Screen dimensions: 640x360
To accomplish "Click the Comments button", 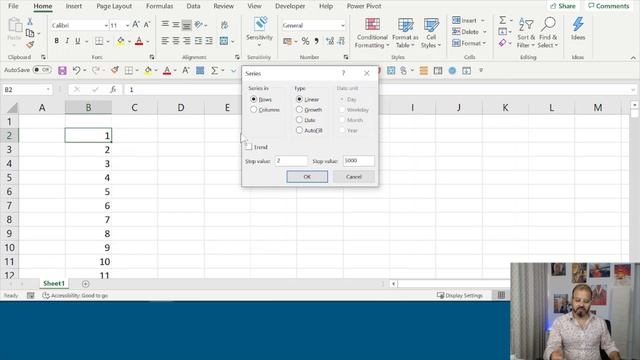I will [x=609, y=6].
